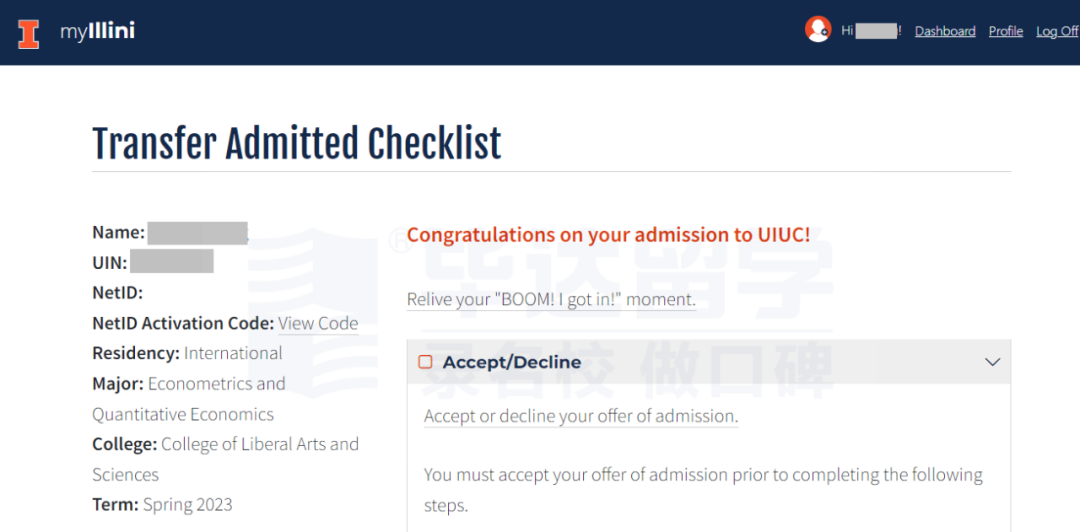Open the Profile link in header
Screen dimensions: 1080x532
(x=1006, y=31)
